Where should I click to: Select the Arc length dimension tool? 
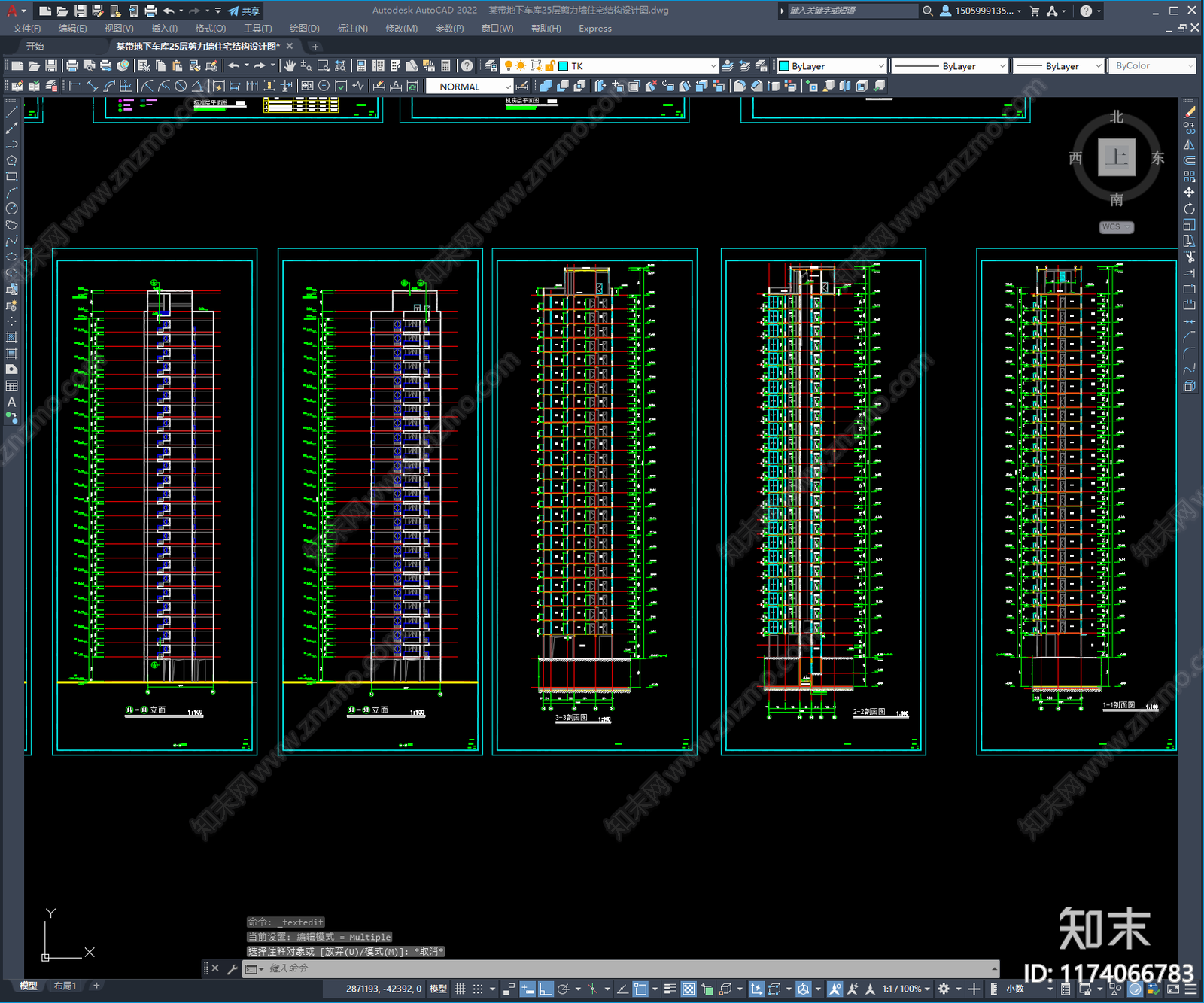point(109,86)
